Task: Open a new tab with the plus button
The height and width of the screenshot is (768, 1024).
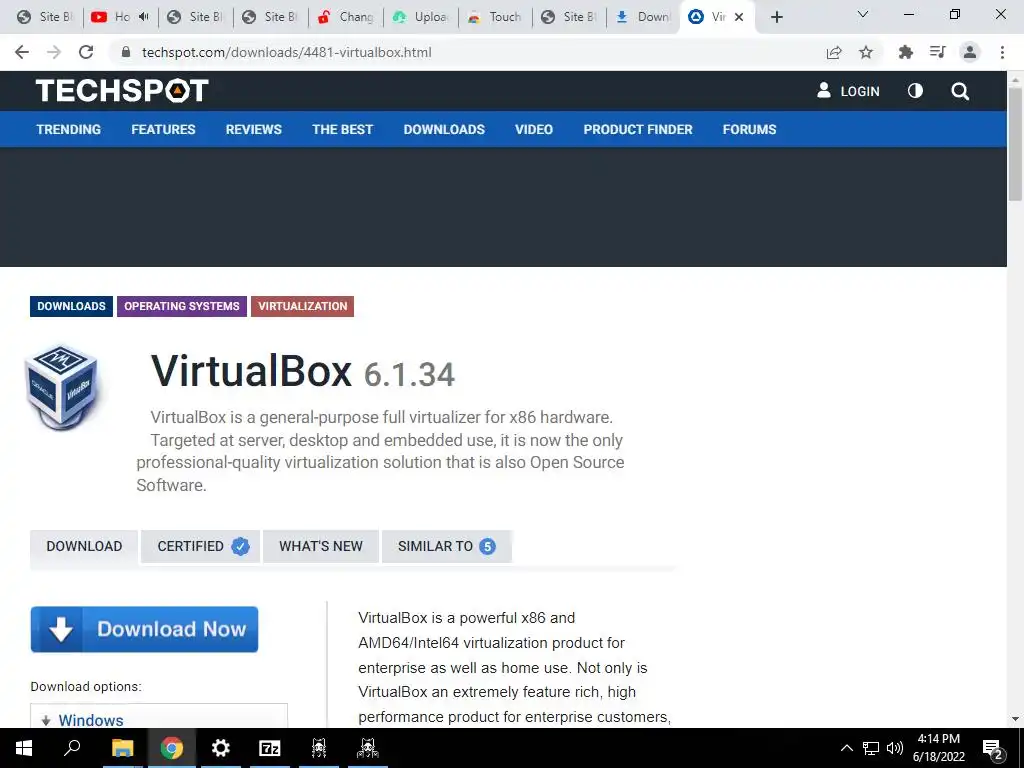Action: point(776,17)
